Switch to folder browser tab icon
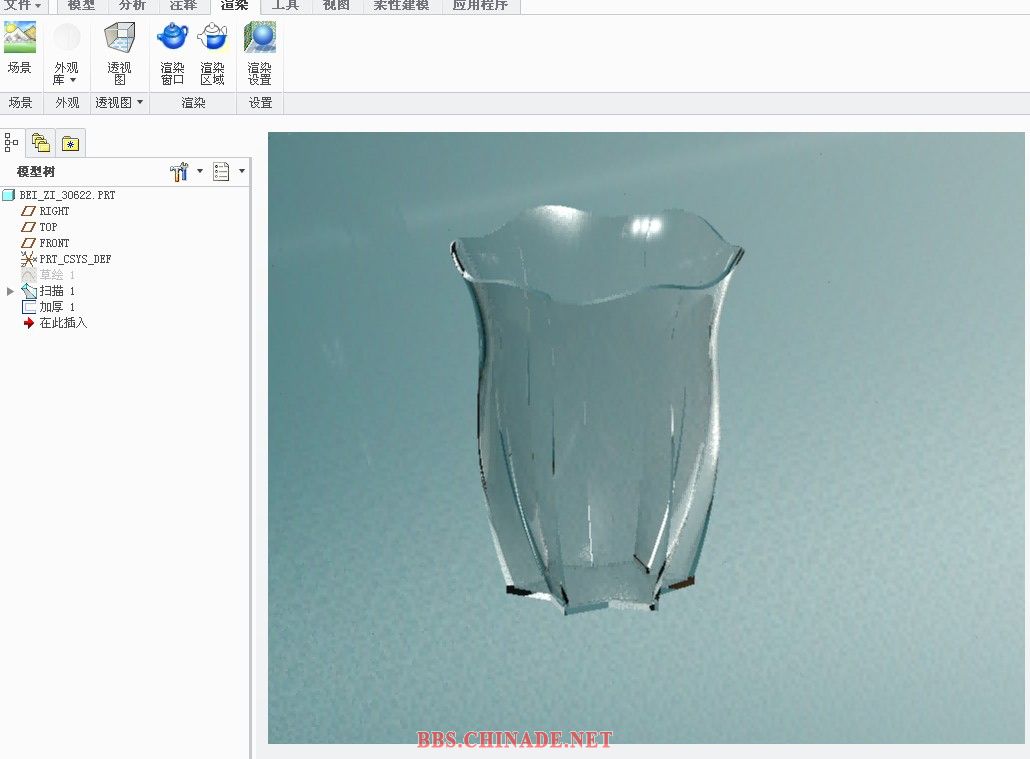This screenshot has height=759, width=1030. [x=41, y=143]
